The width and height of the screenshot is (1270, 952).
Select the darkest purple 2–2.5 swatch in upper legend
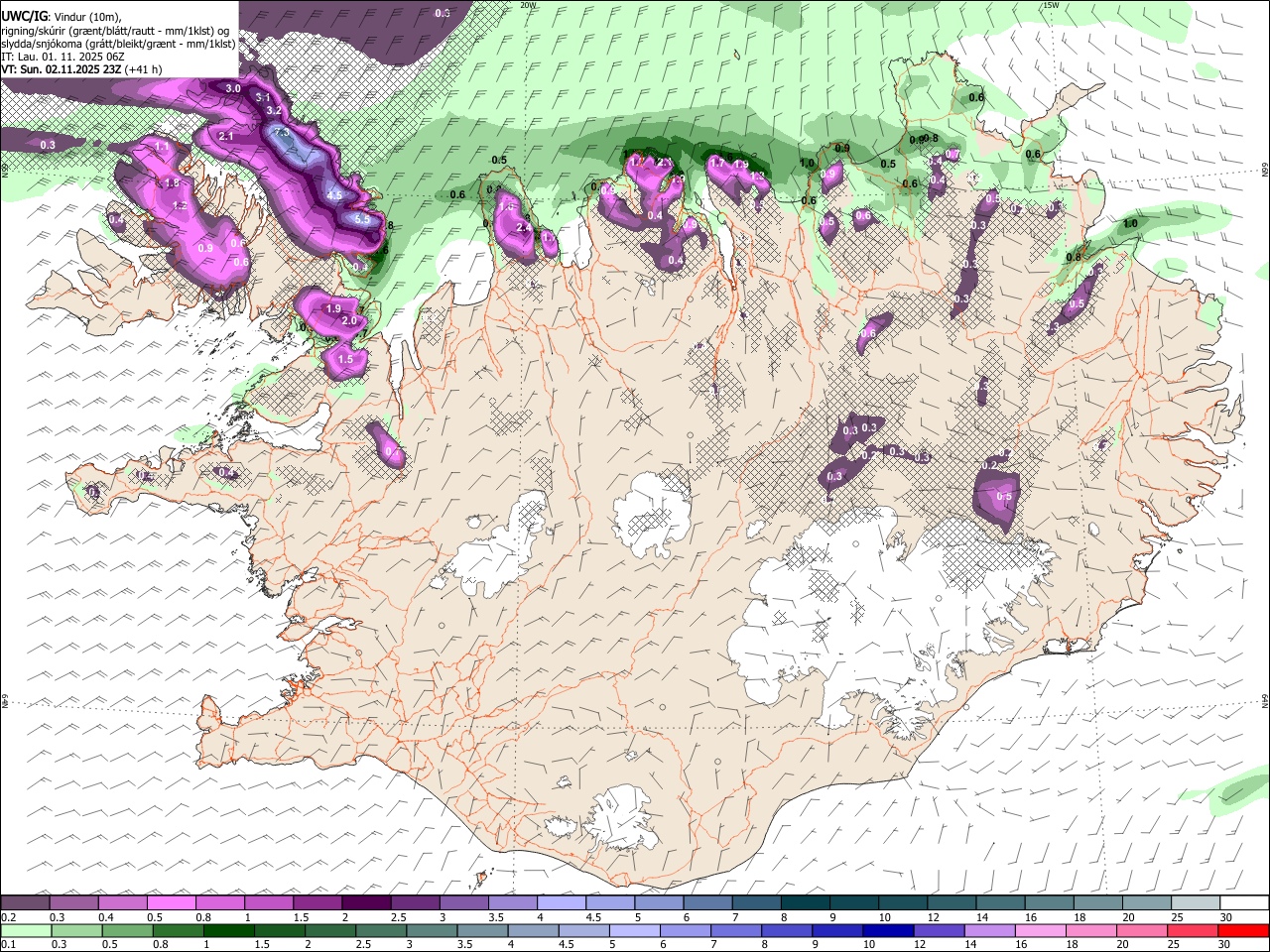point(366,902)
